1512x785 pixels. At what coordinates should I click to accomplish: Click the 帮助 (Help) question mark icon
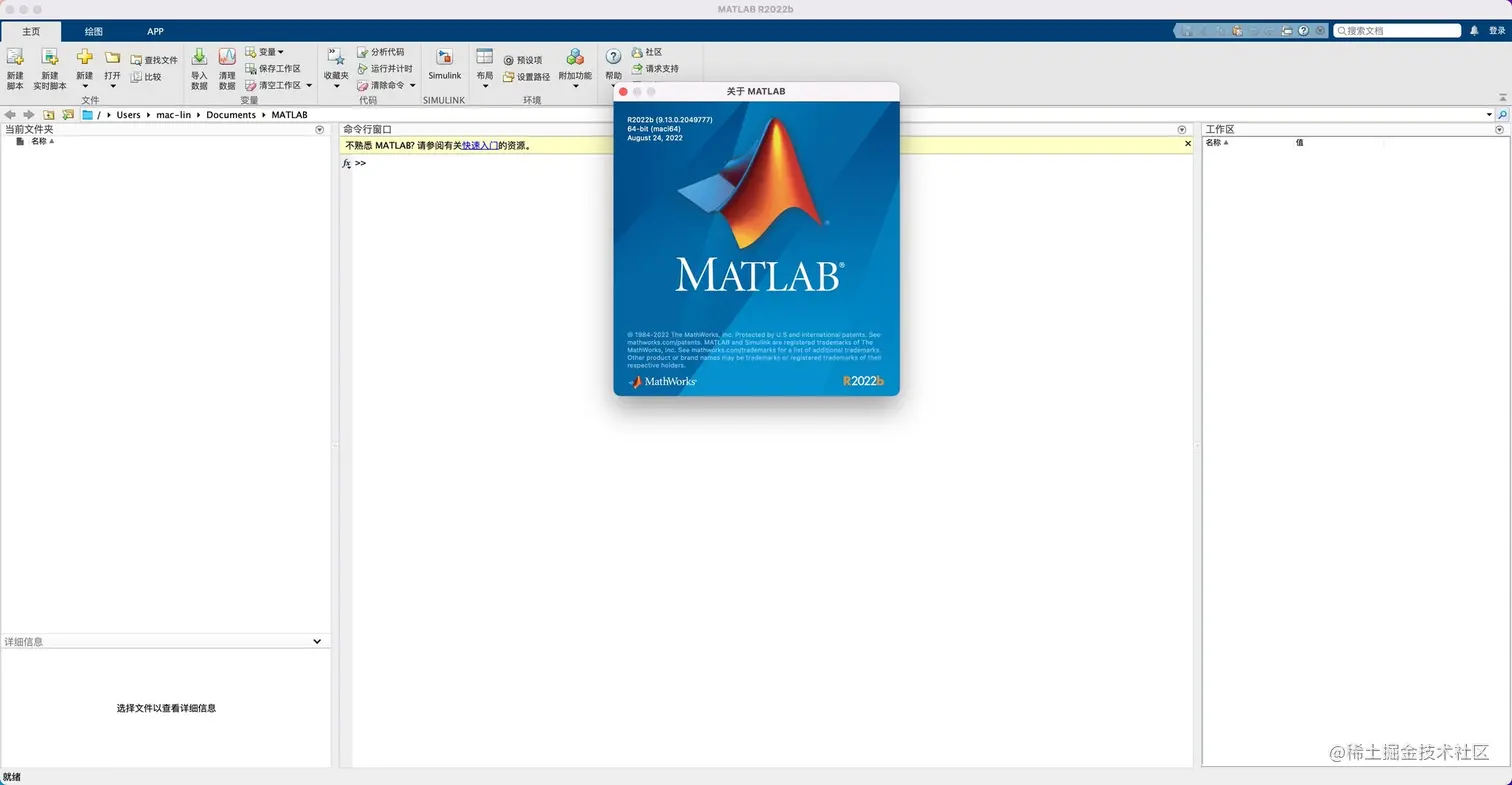[x=614, y=57]
